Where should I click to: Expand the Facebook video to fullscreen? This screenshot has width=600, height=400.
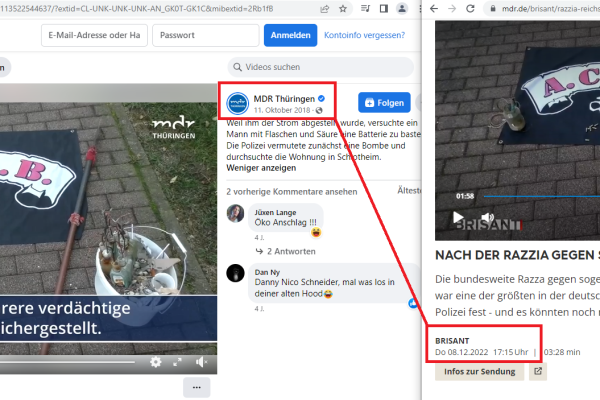[x=177, y=362]
